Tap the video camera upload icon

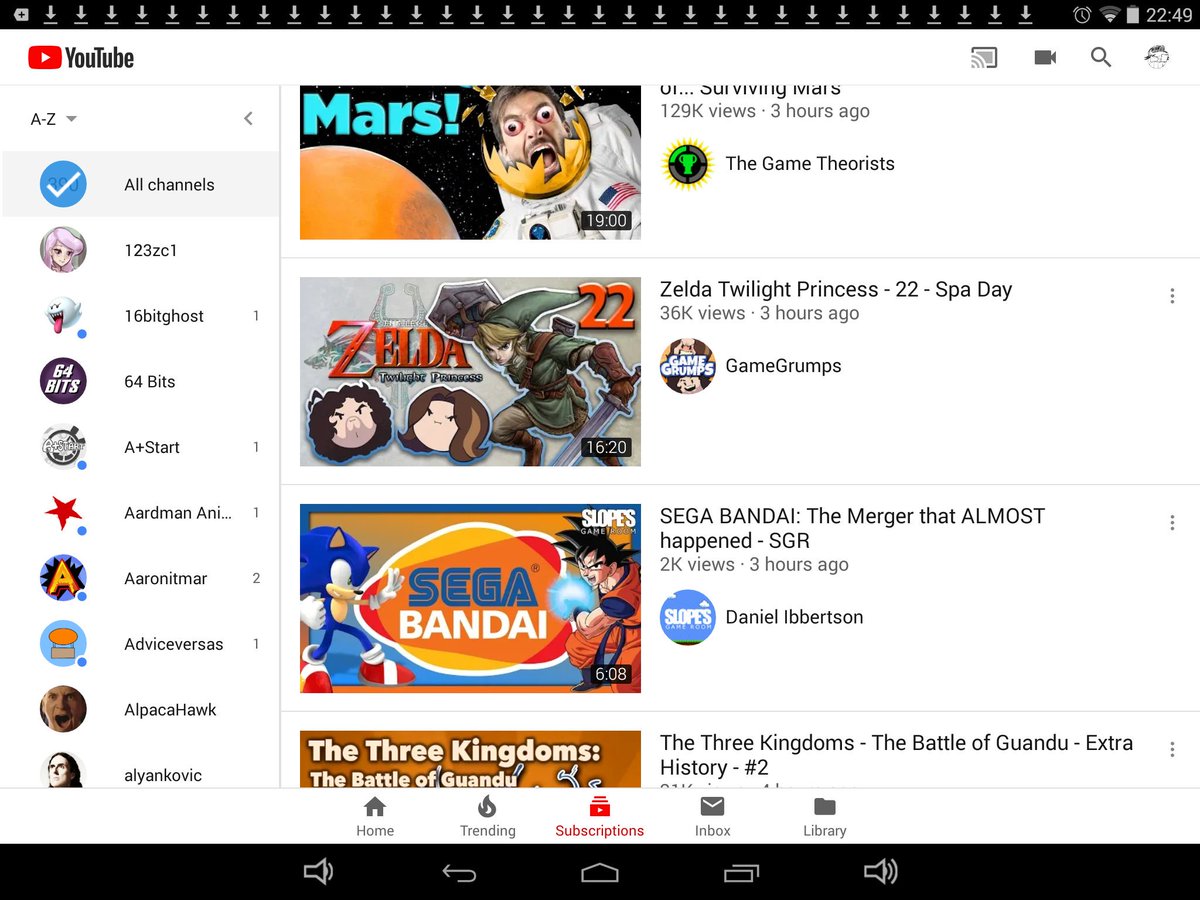[1045, 58]
